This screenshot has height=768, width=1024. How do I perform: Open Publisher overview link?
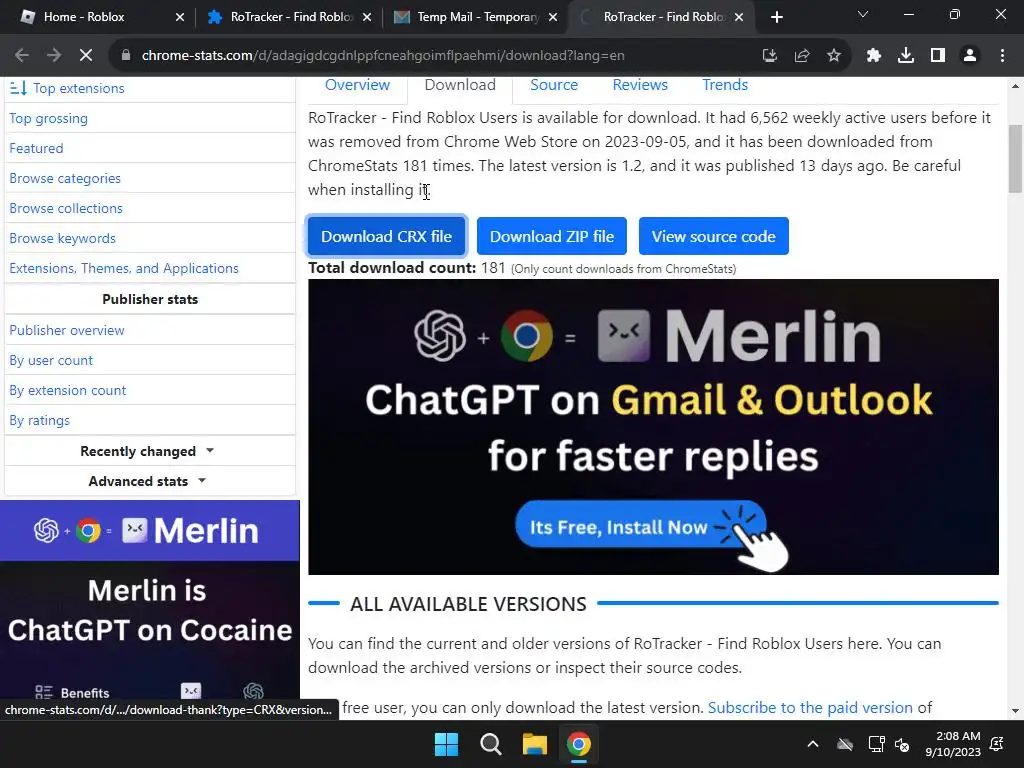(x=67, y=330)
